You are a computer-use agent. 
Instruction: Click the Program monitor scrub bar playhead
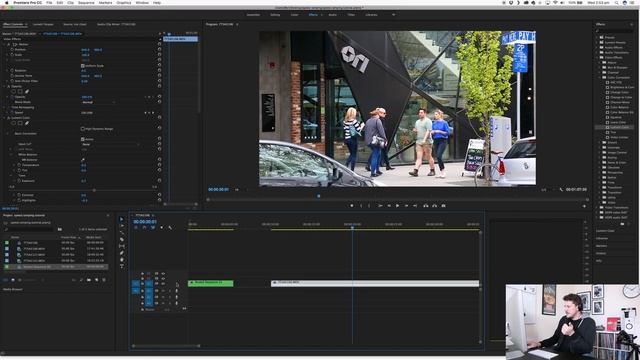[319, 196]
